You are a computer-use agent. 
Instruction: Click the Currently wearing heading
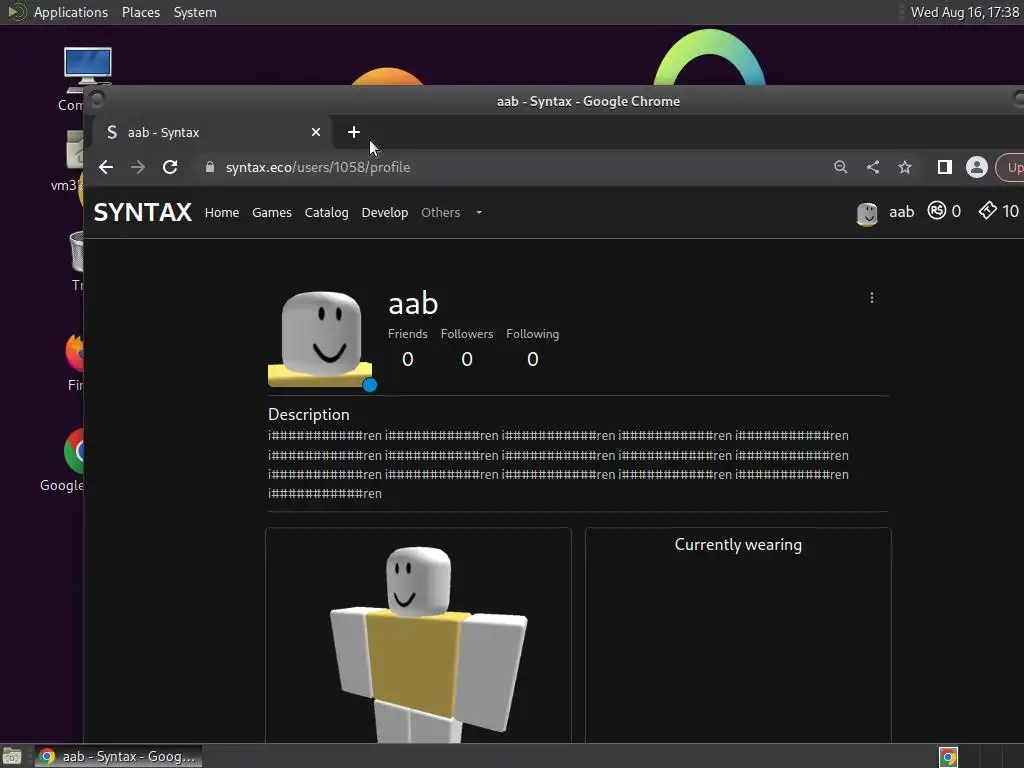pyautogui.click(x=738, y=545)
